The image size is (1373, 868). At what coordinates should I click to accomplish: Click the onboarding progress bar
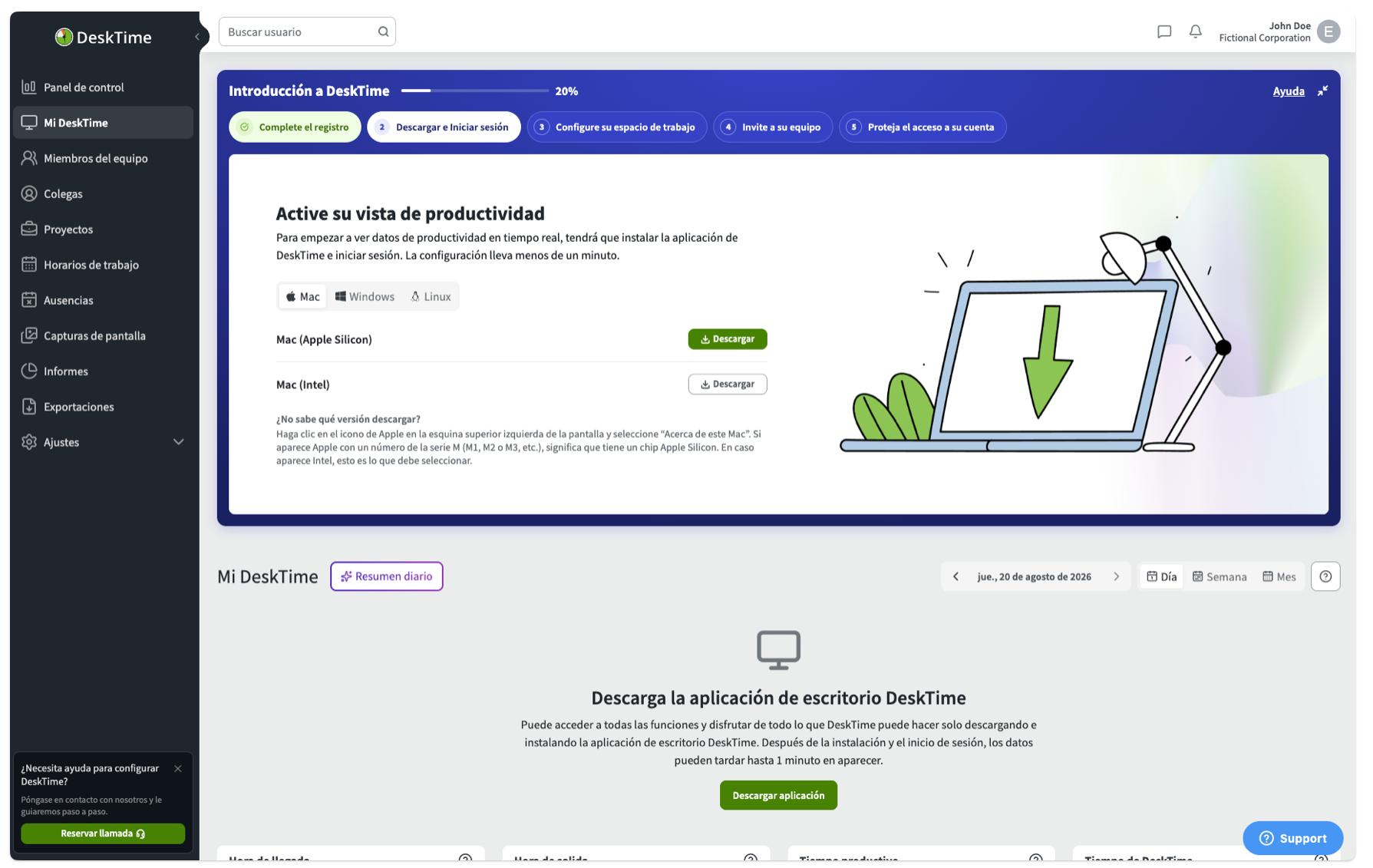tap(475, 91)
